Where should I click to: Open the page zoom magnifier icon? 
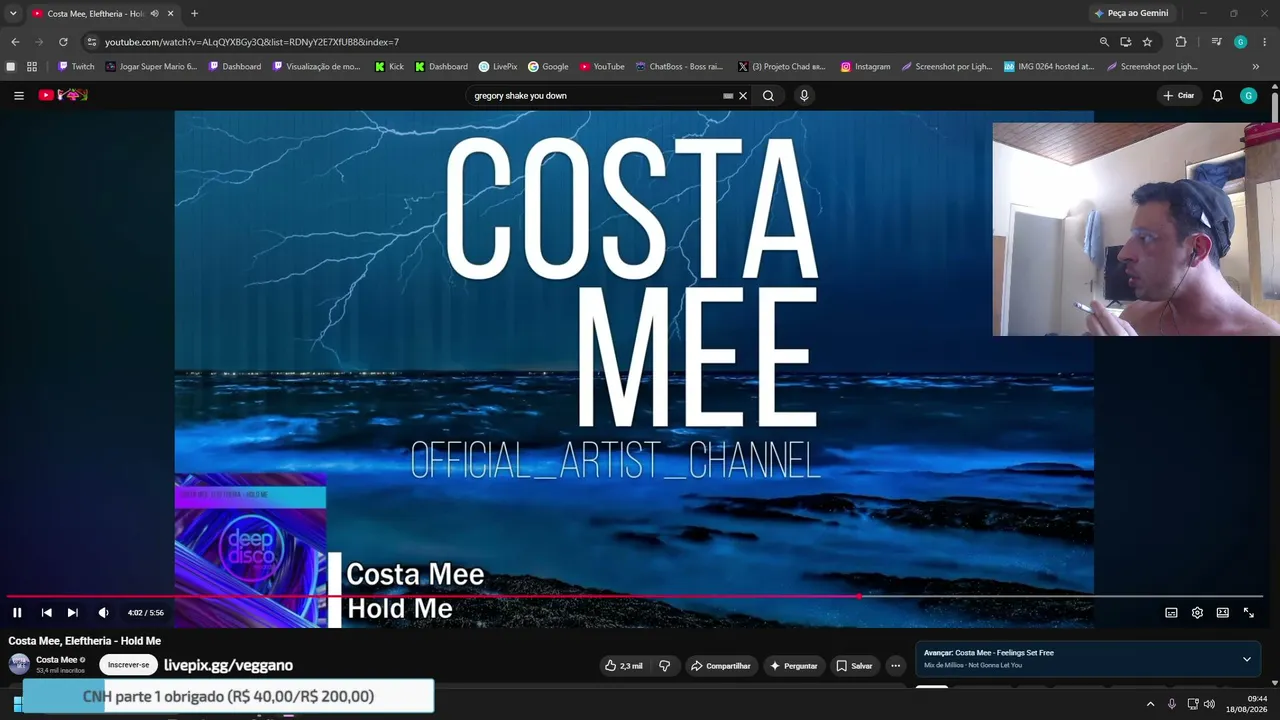coord(1104,42)
